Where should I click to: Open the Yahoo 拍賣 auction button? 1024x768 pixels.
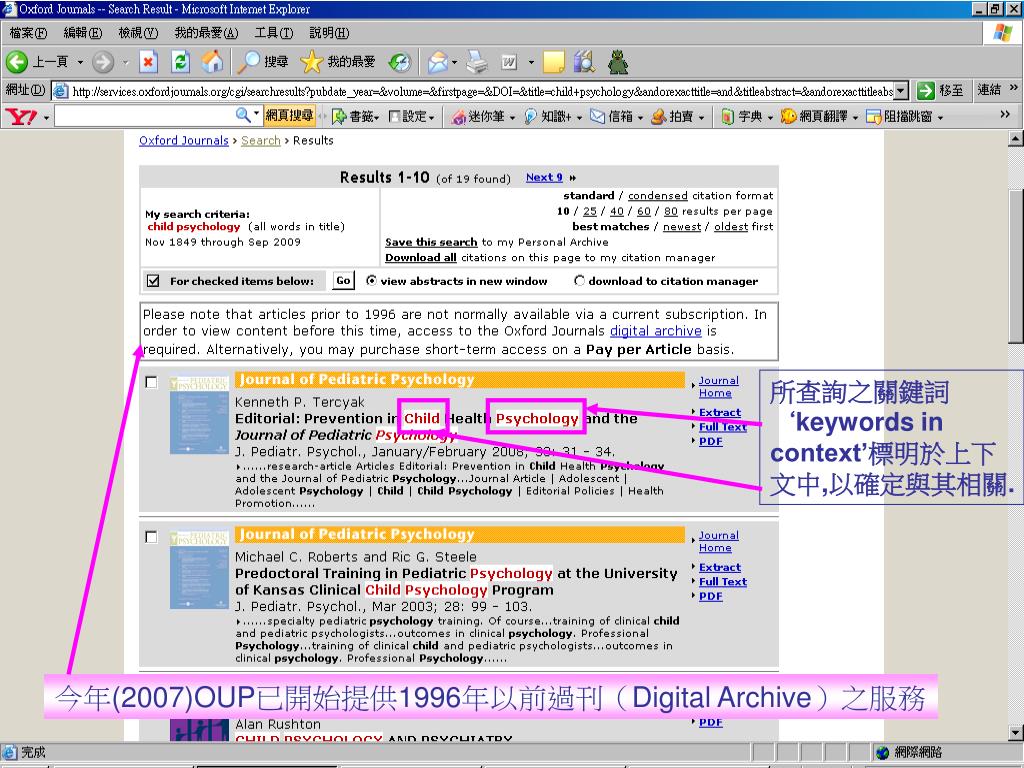(x=678, y=116)
